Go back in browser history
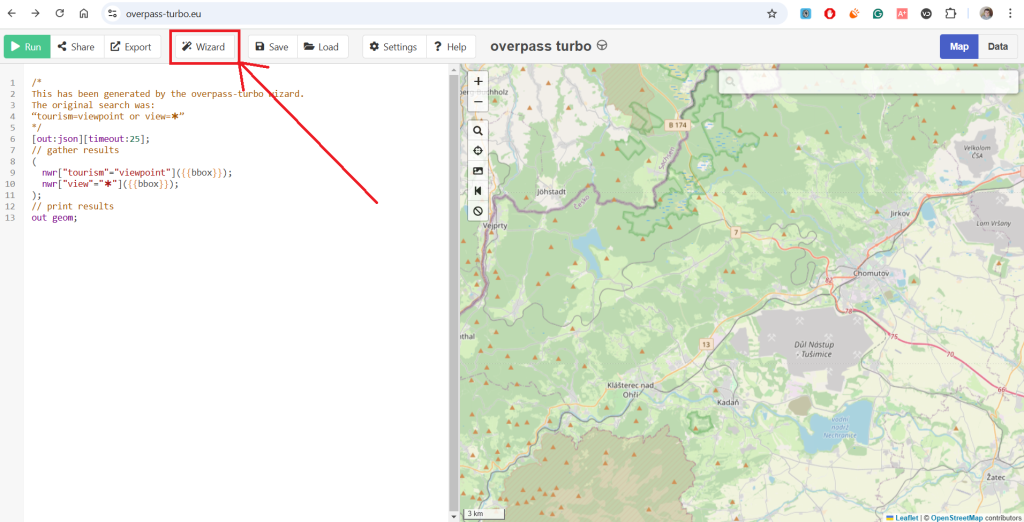The height and width of the screenshot is (522, 1024). click(12, 13)
